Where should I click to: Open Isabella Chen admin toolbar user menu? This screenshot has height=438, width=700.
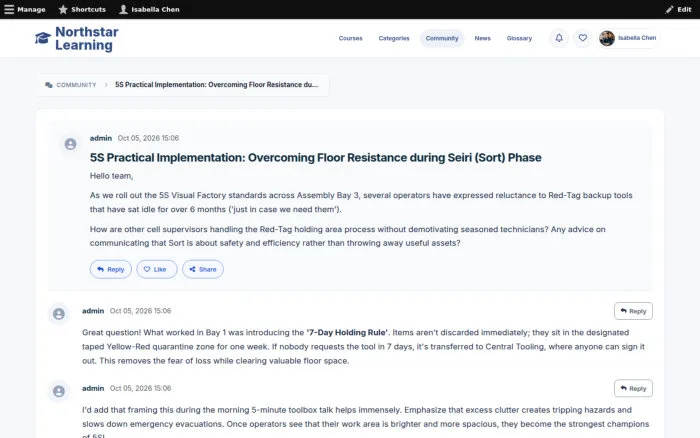(149, 9)
